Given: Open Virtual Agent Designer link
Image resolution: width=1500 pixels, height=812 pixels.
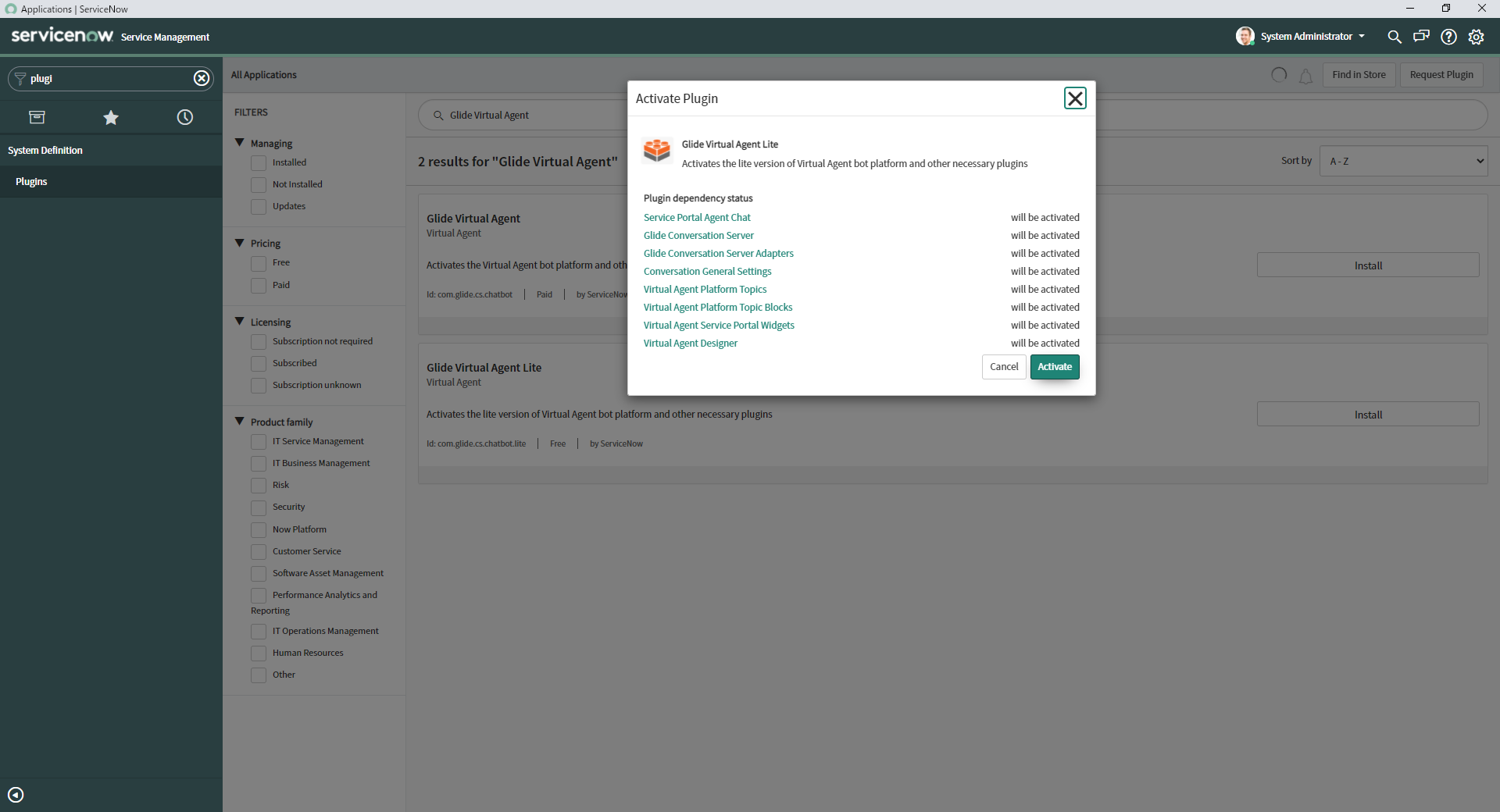Looking at the screenshot, I should 691,344.
